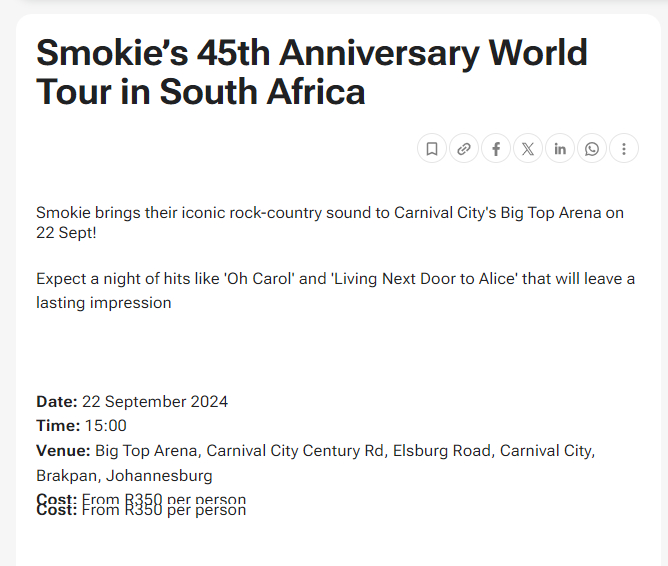Image resolution: width=668 pixels, height=566 pixels.
Task: Click the bold Date label
Action: 57,402
